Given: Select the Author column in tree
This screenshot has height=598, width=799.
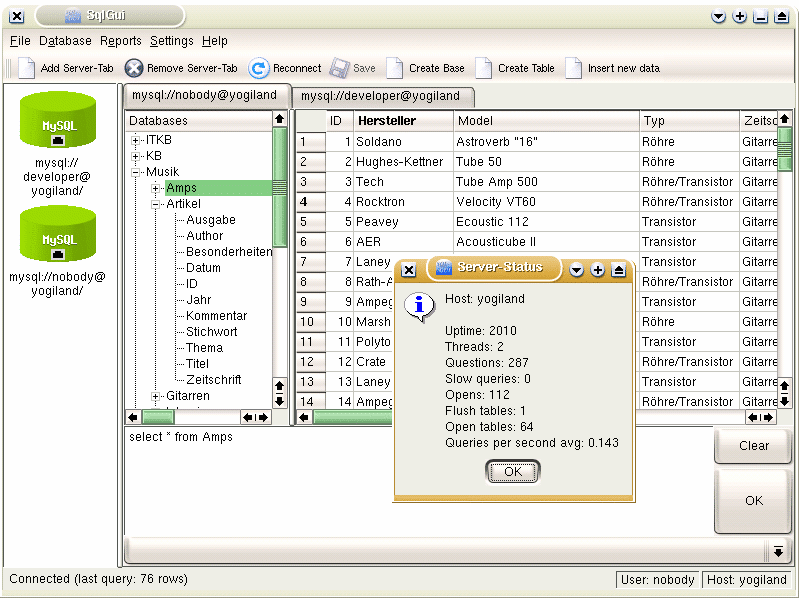Looking at the screenshot, I should pos(205,236).
